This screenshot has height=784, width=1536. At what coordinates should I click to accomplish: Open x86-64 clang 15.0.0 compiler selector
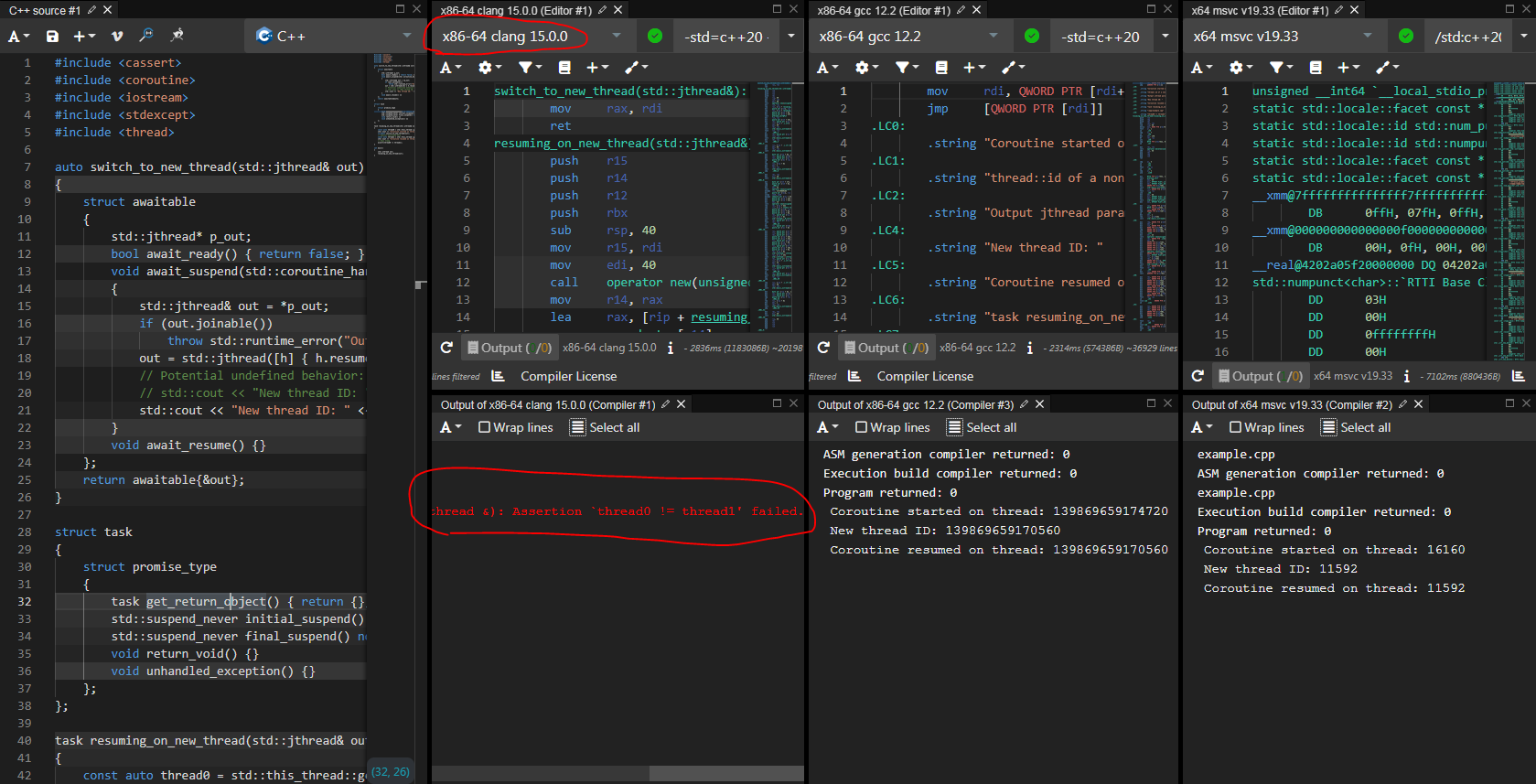point(532,37)
